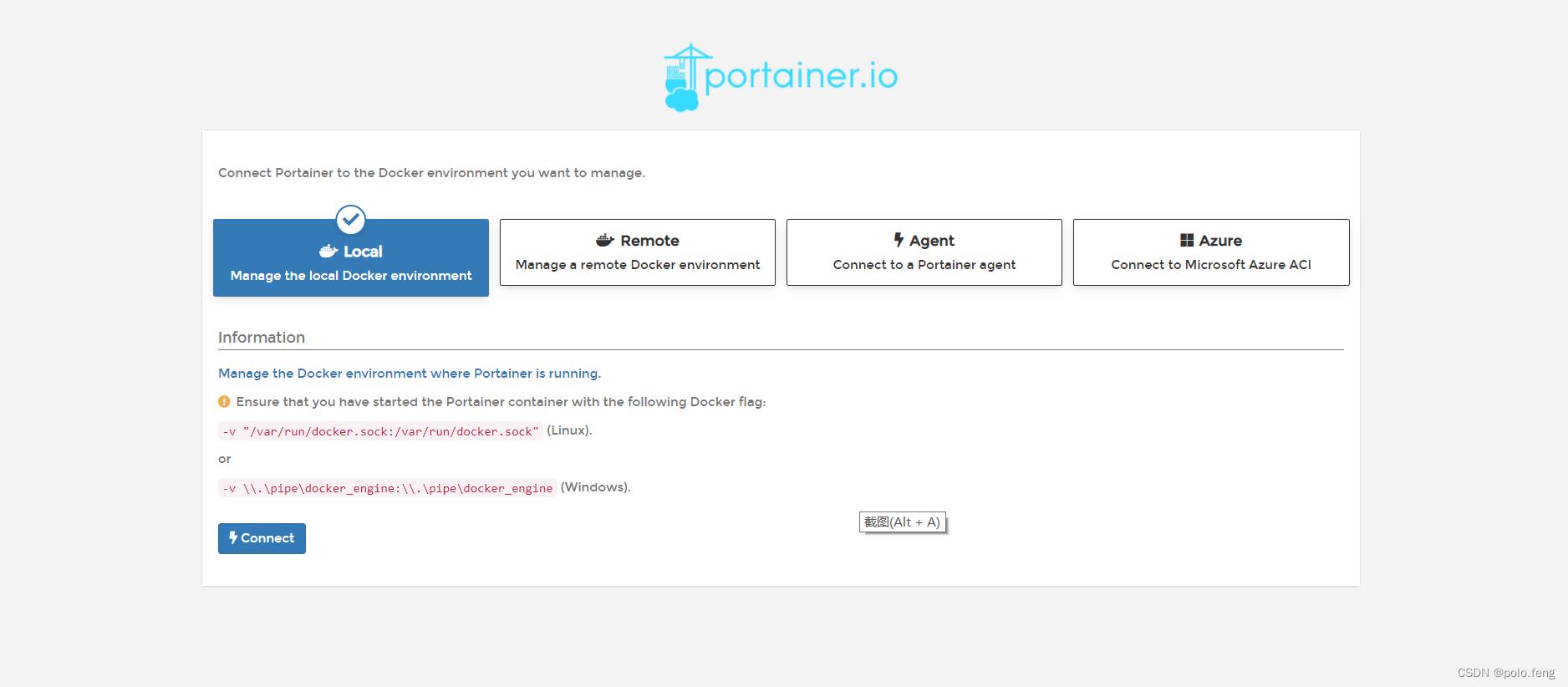Click the Docker whale icon in Local tile
The height and width of the screenshot is (687, 1568).
[x=328, y=252]
